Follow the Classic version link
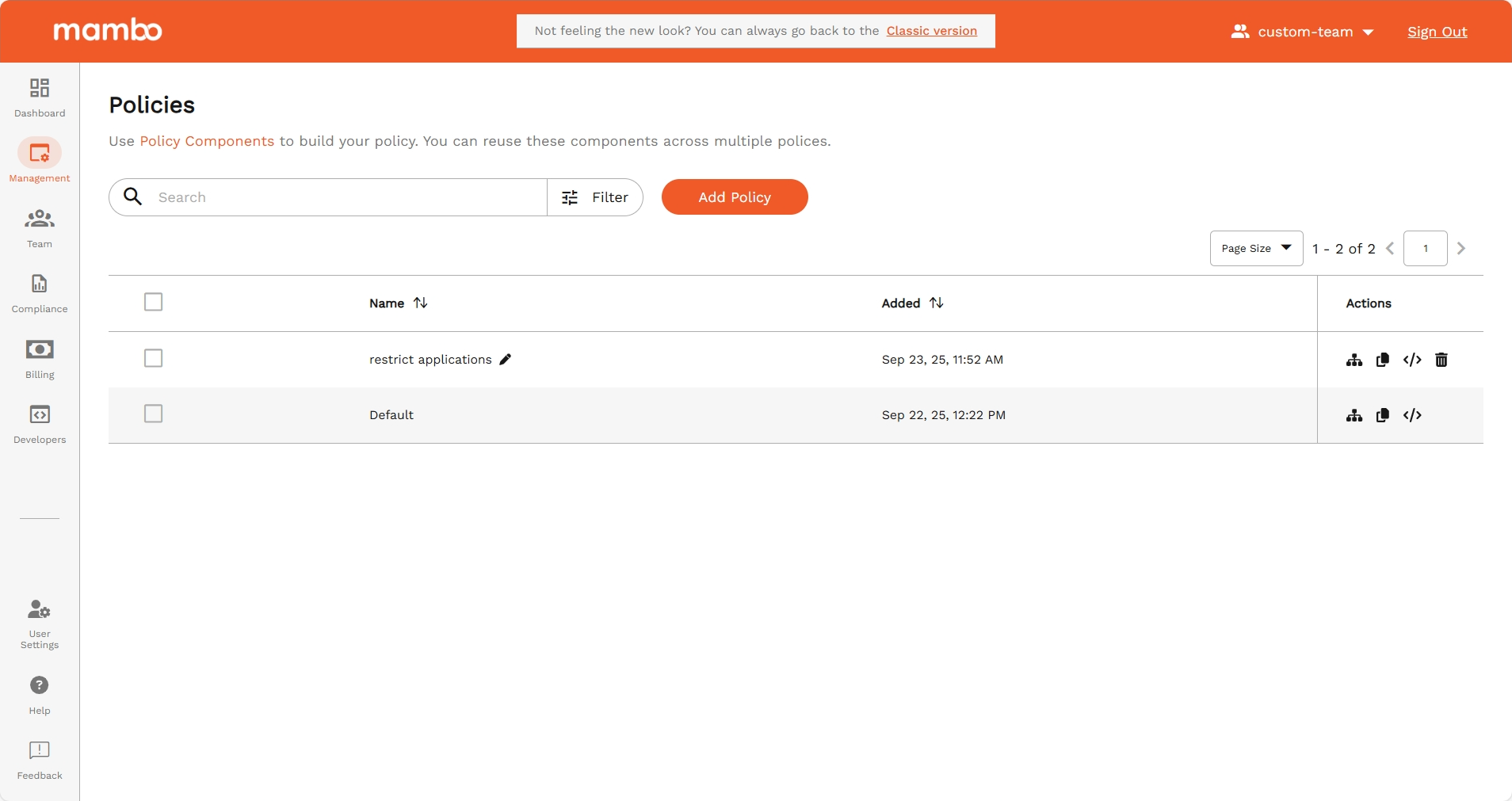 (x=931, y=31)
